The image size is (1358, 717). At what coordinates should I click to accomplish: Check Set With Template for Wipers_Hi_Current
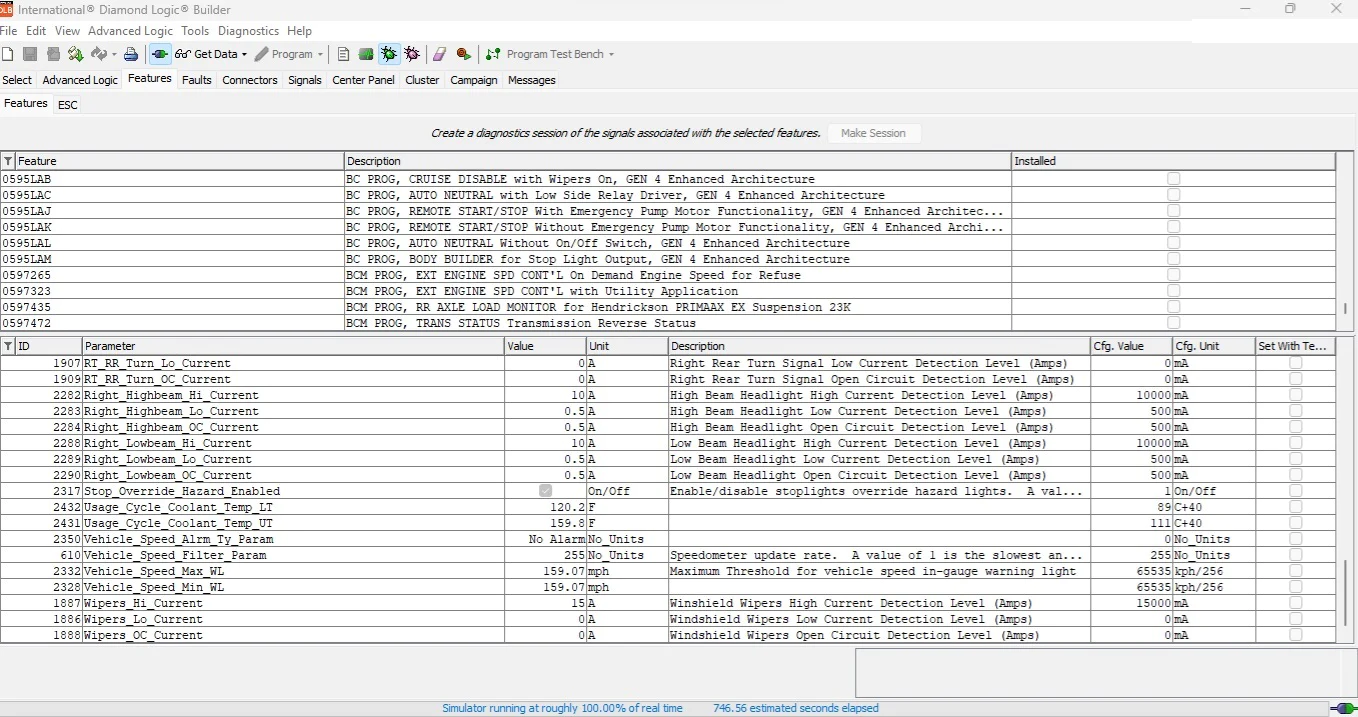(1296, 603)
